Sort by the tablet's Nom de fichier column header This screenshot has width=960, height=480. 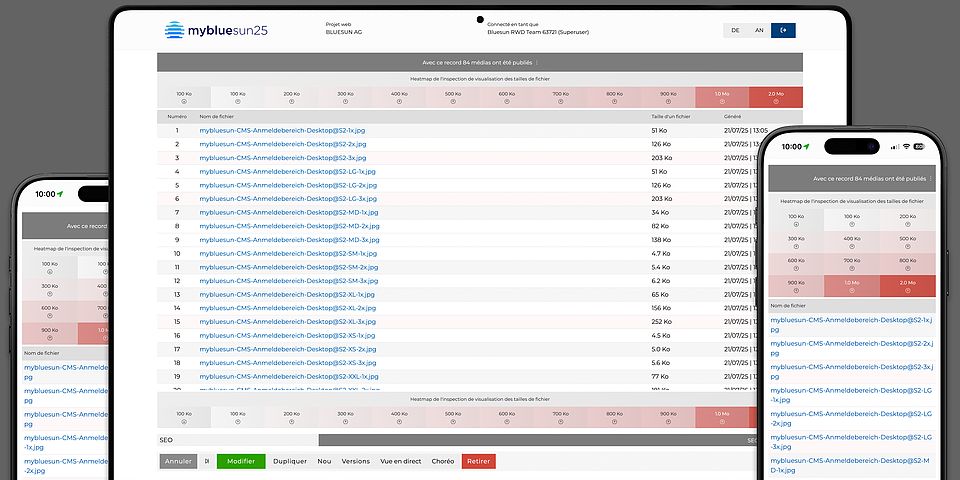[x=216, y=116]
